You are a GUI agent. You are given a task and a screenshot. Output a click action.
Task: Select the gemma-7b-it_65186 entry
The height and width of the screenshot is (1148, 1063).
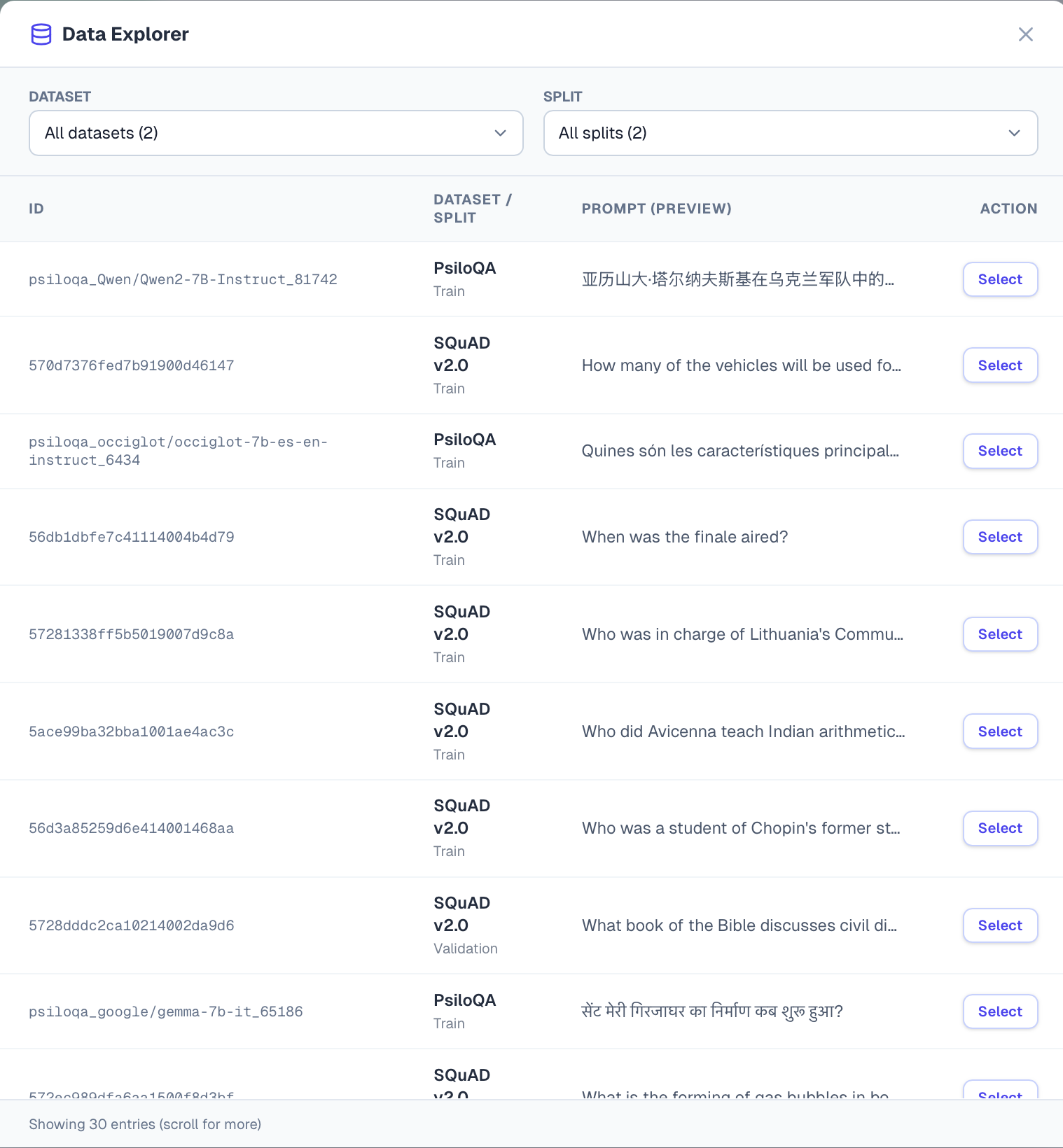[x=1000, y=1011]
